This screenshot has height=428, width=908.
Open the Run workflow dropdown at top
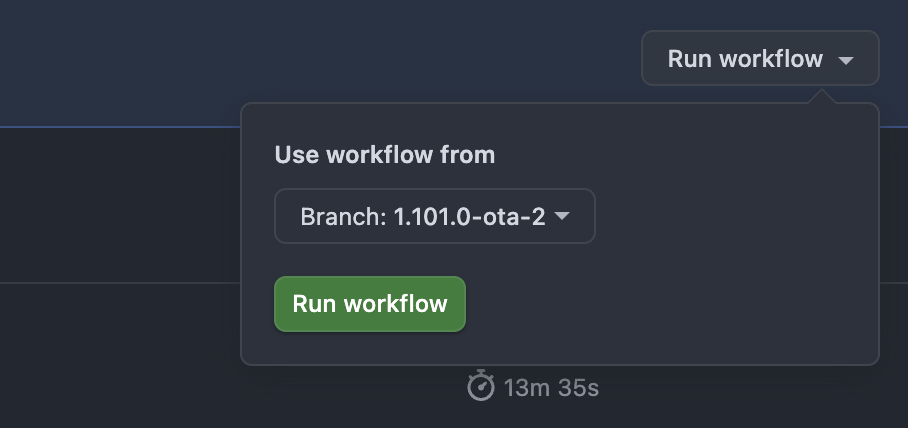click(x=760, y=59)
